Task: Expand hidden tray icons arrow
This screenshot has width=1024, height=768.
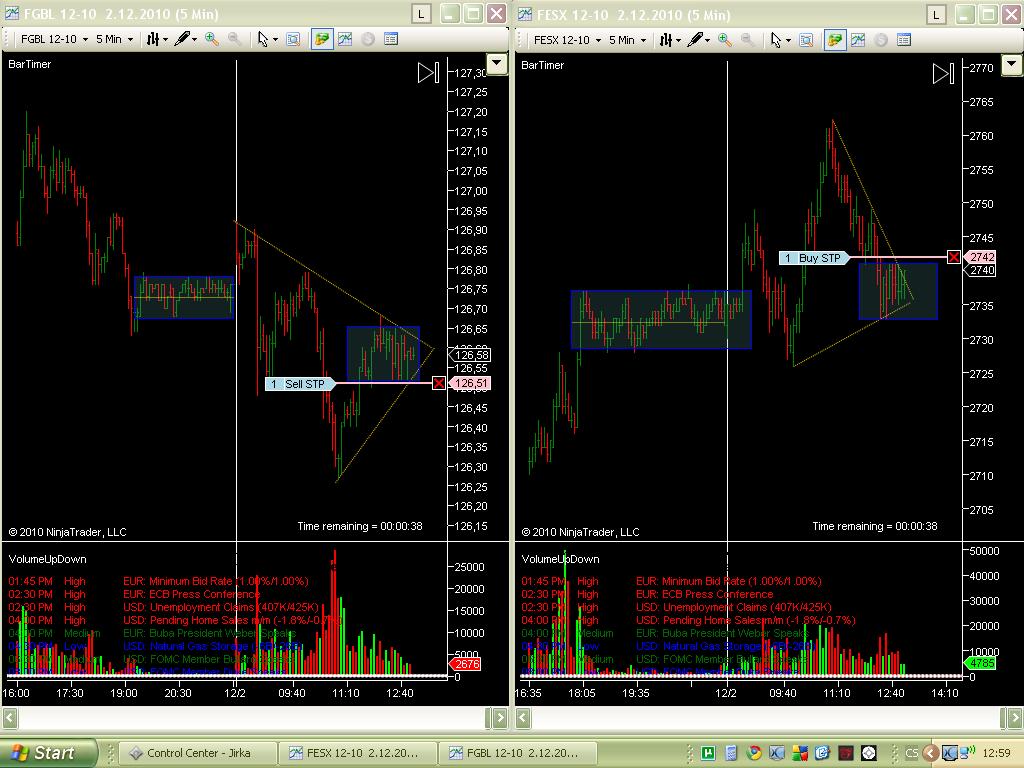Action: (x=931, y=753)
